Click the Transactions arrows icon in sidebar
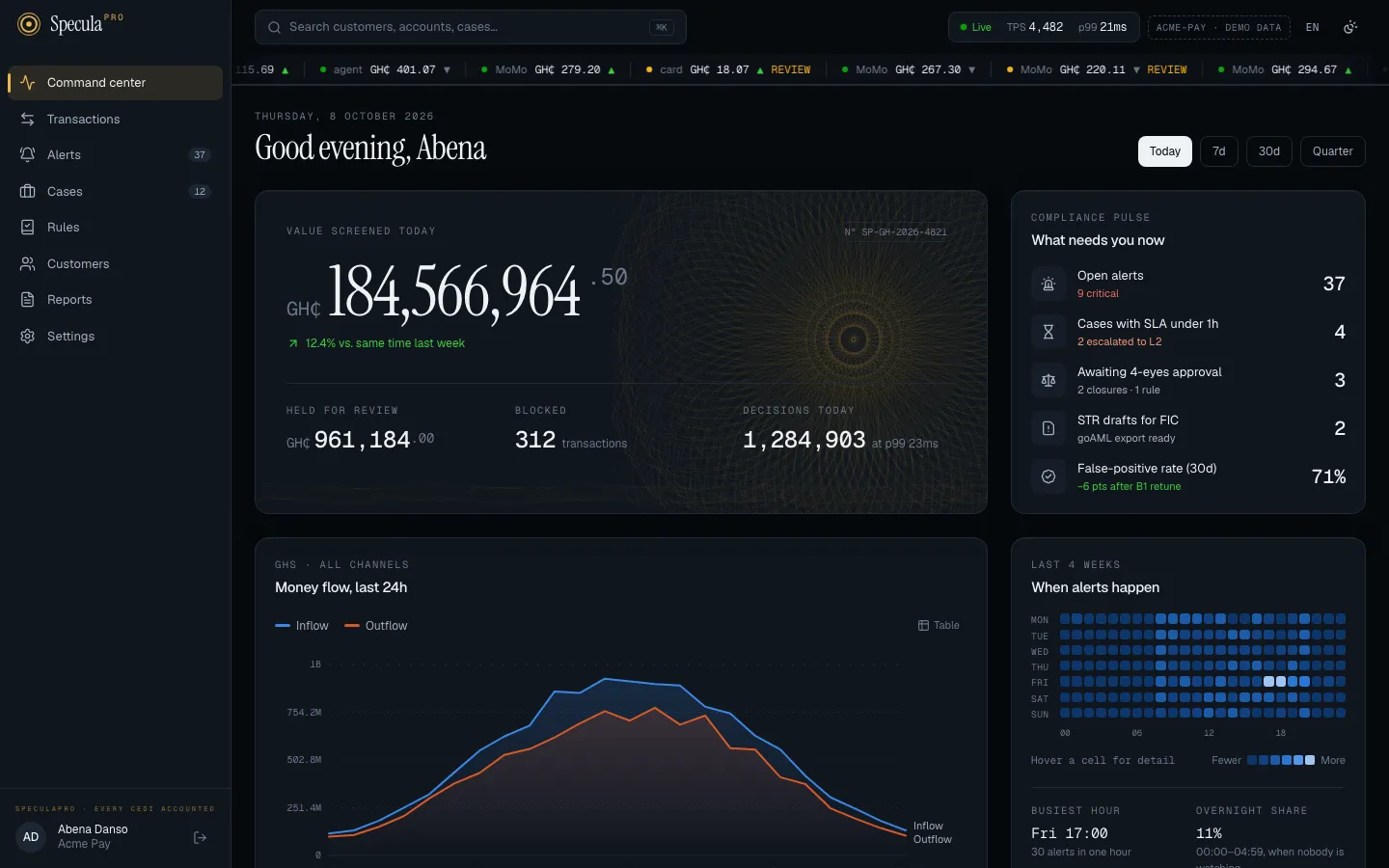Screen dimensions: 1389x868 point(28,119)
